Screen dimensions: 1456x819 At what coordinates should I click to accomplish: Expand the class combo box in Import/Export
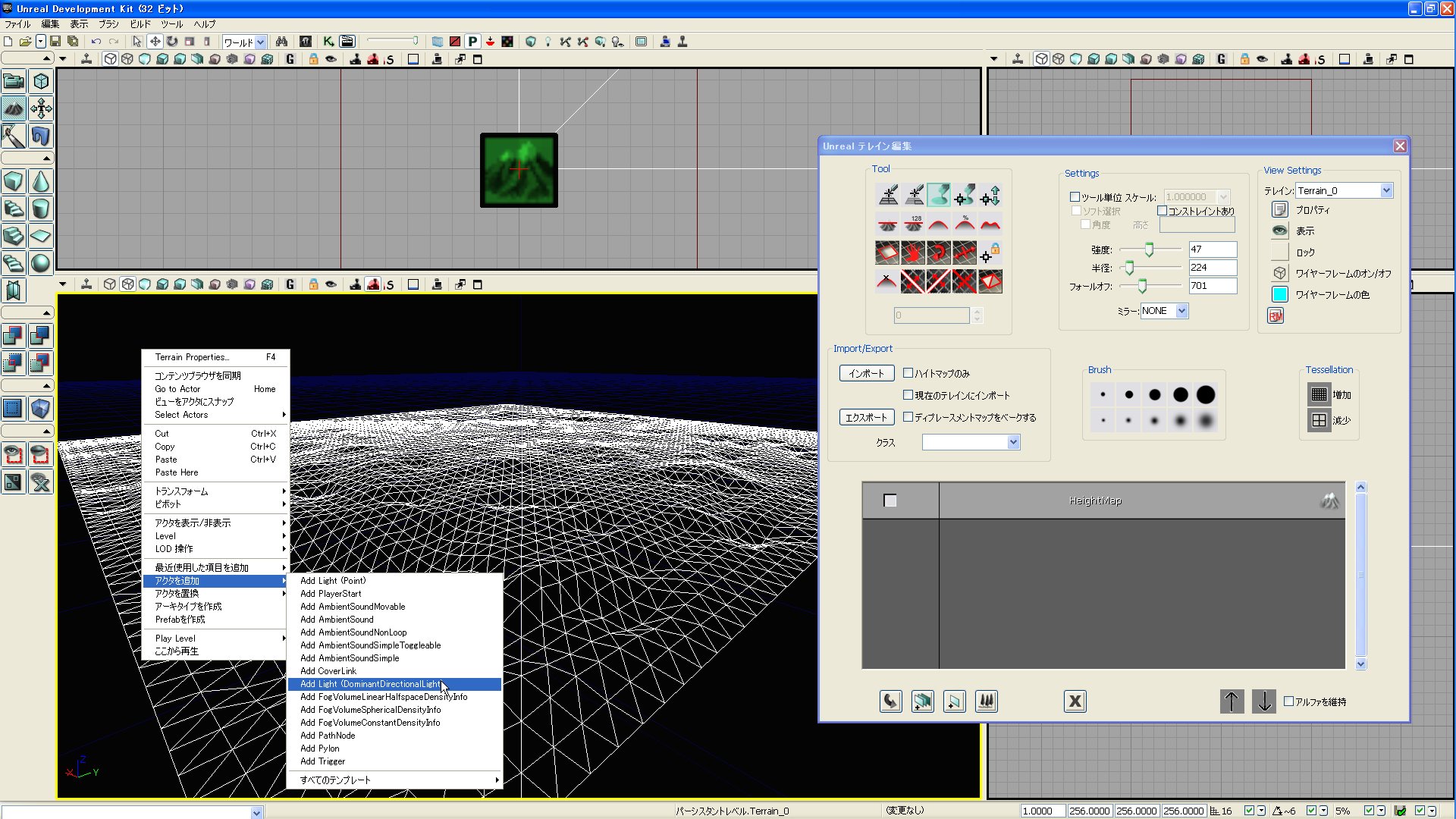click(x=1013, y=442)
